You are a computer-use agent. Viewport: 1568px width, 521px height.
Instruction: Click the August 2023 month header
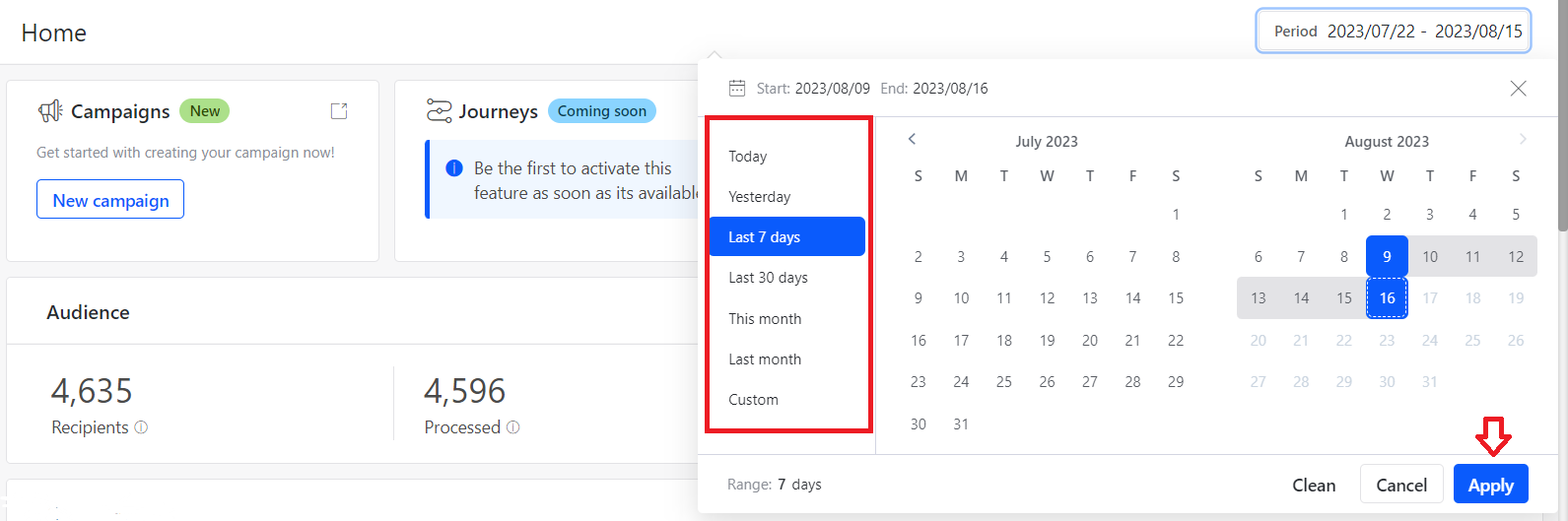(1387, 142)
